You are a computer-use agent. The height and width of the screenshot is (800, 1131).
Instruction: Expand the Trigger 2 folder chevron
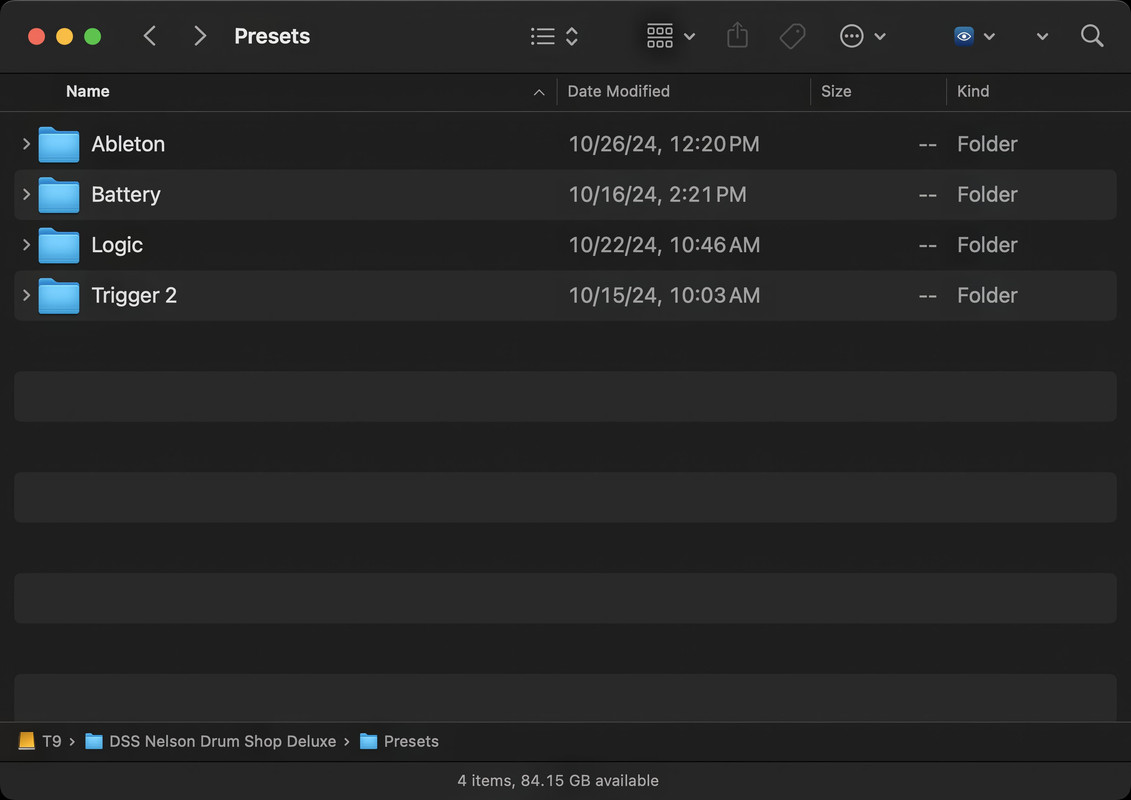(26, 295)
